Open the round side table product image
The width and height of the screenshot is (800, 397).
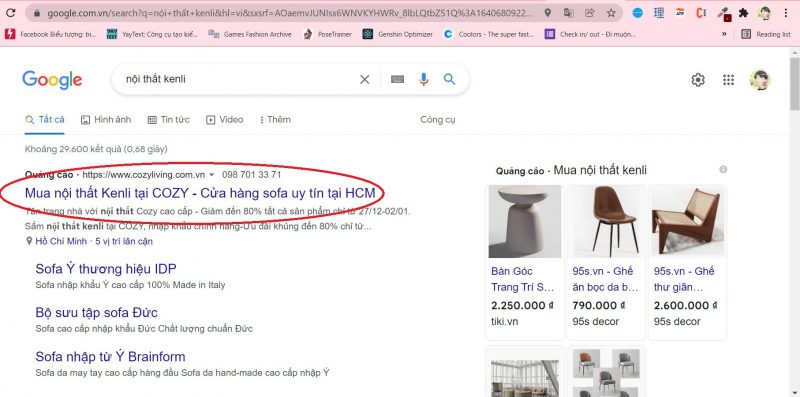pos(524,221)
